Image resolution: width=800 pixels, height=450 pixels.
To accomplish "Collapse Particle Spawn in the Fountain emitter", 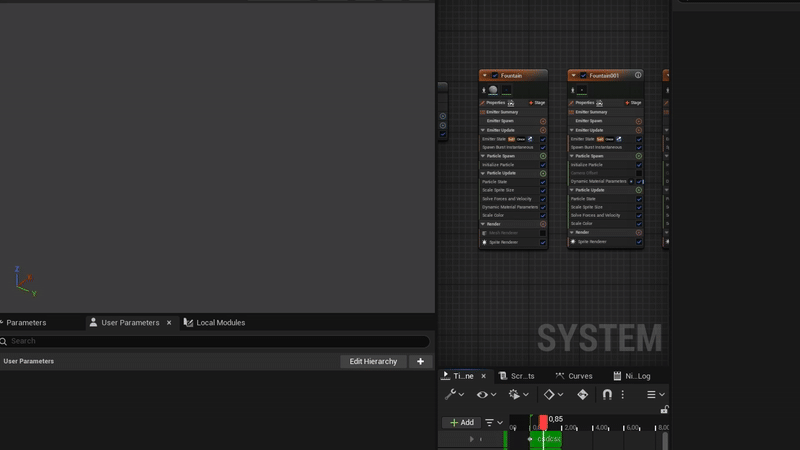I will [483, 156].
